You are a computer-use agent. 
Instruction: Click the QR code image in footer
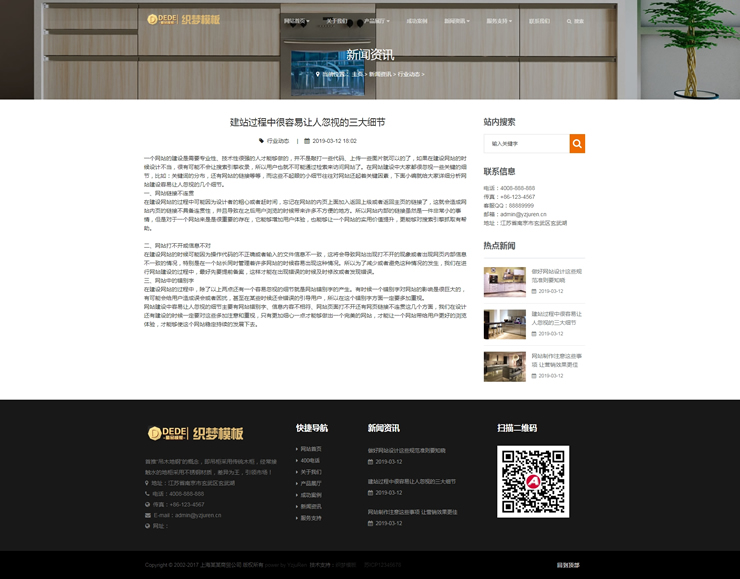(x=533, y=481)
